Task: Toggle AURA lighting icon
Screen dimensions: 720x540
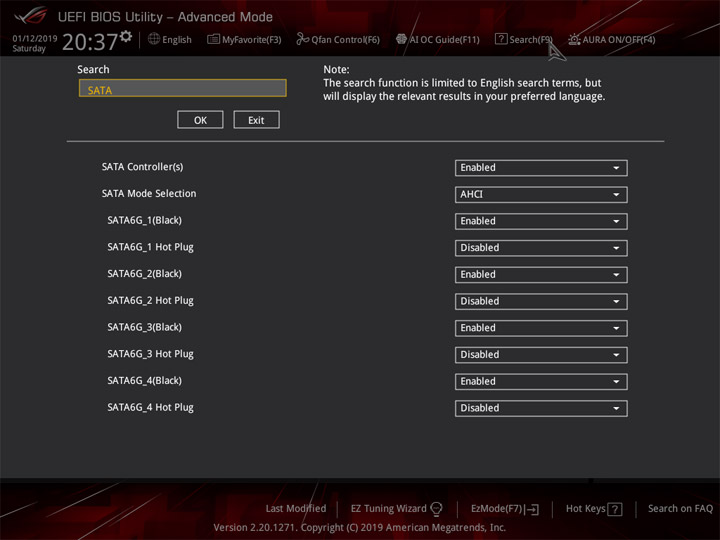Action: coord(574,39)
